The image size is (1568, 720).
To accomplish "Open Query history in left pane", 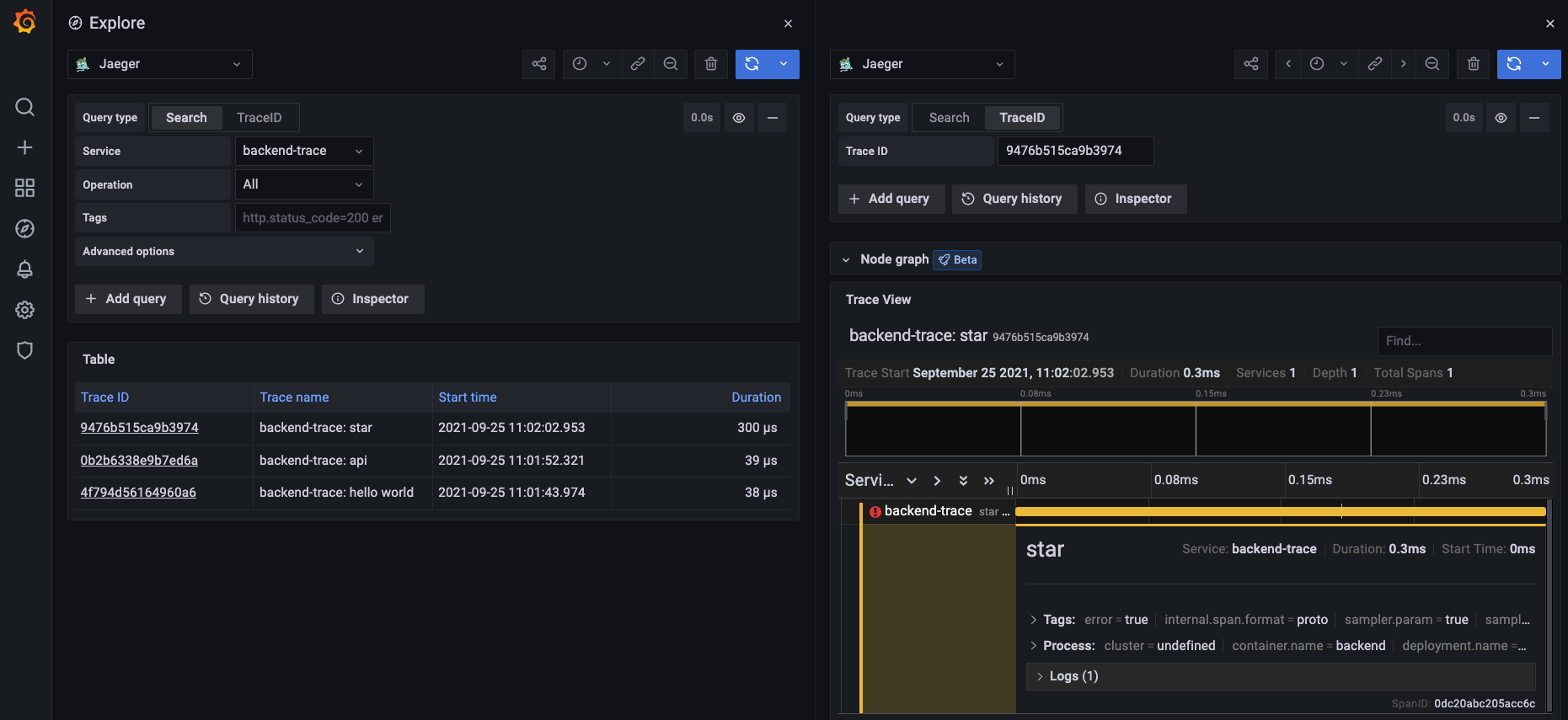I will (251, 299).
